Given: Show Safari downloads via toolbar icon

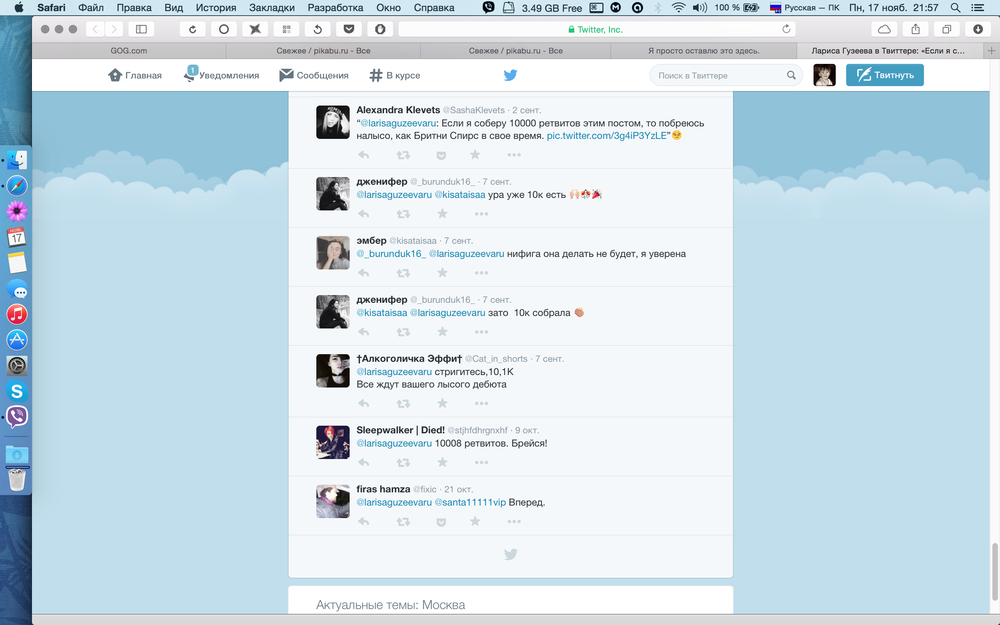Looking at the screenshot, I should [x=978, y=29].
